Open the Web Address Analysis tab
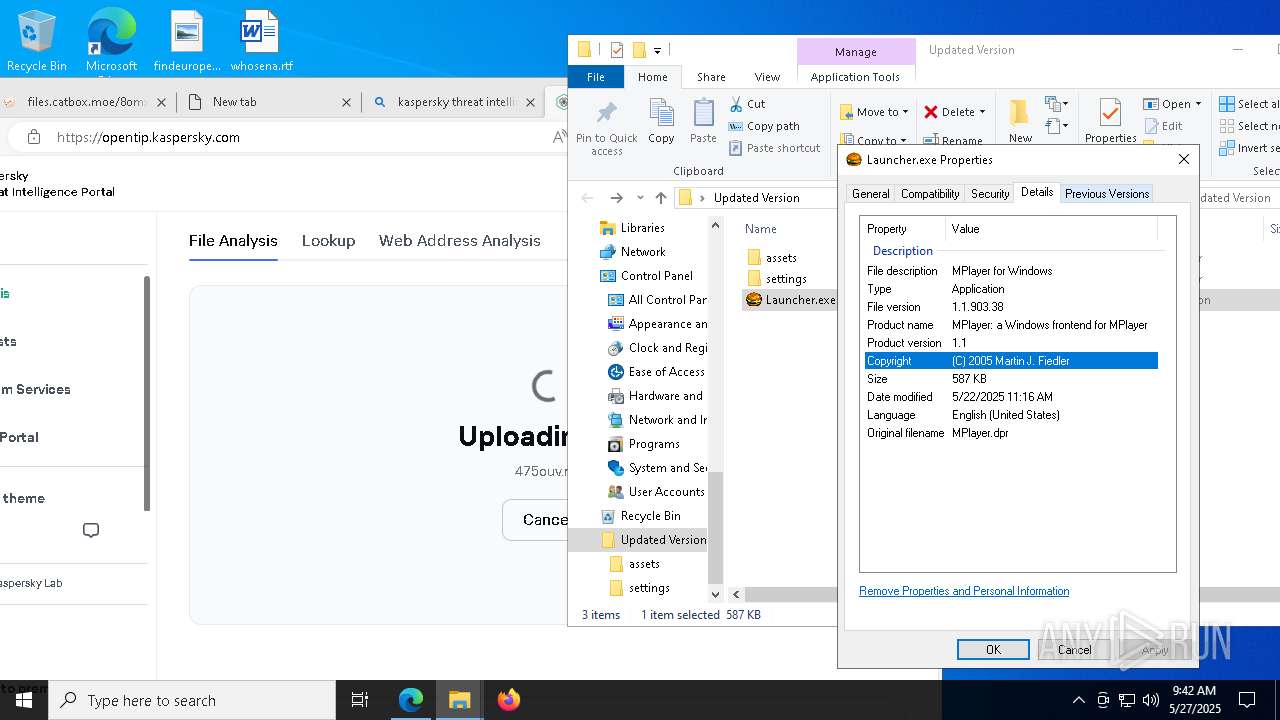 click(459, 241)
